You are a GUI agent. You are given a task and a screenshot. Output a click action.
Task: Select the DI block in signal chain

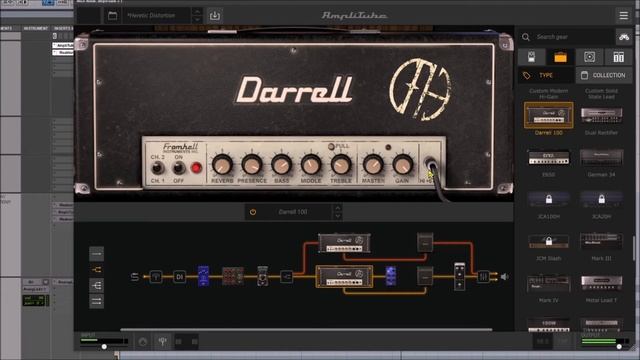(179, 277)
